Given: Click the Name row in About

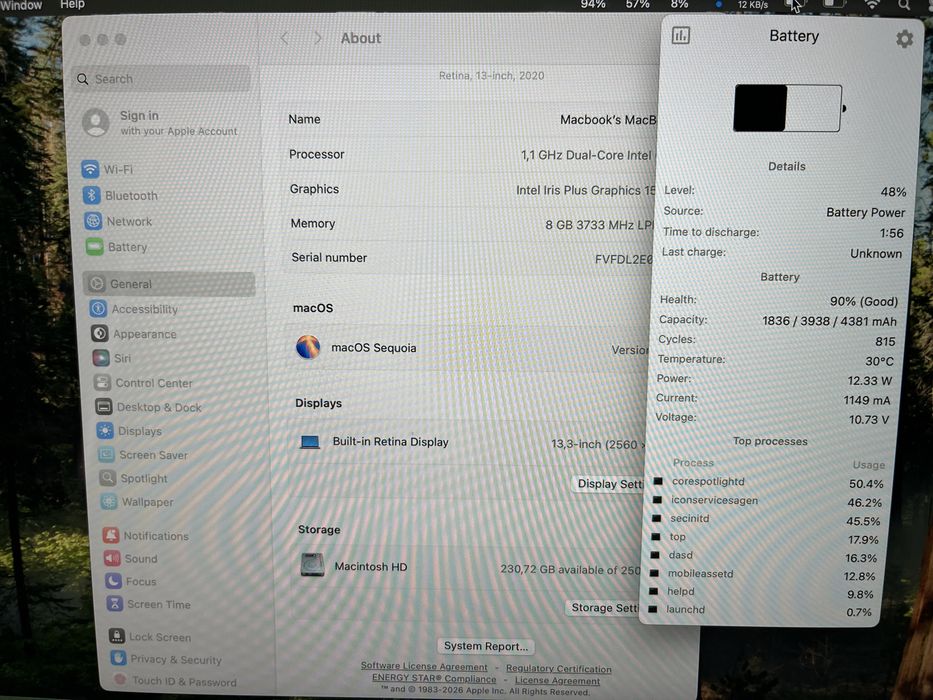Looking at the screenshot, I should (x=470, y=120).
